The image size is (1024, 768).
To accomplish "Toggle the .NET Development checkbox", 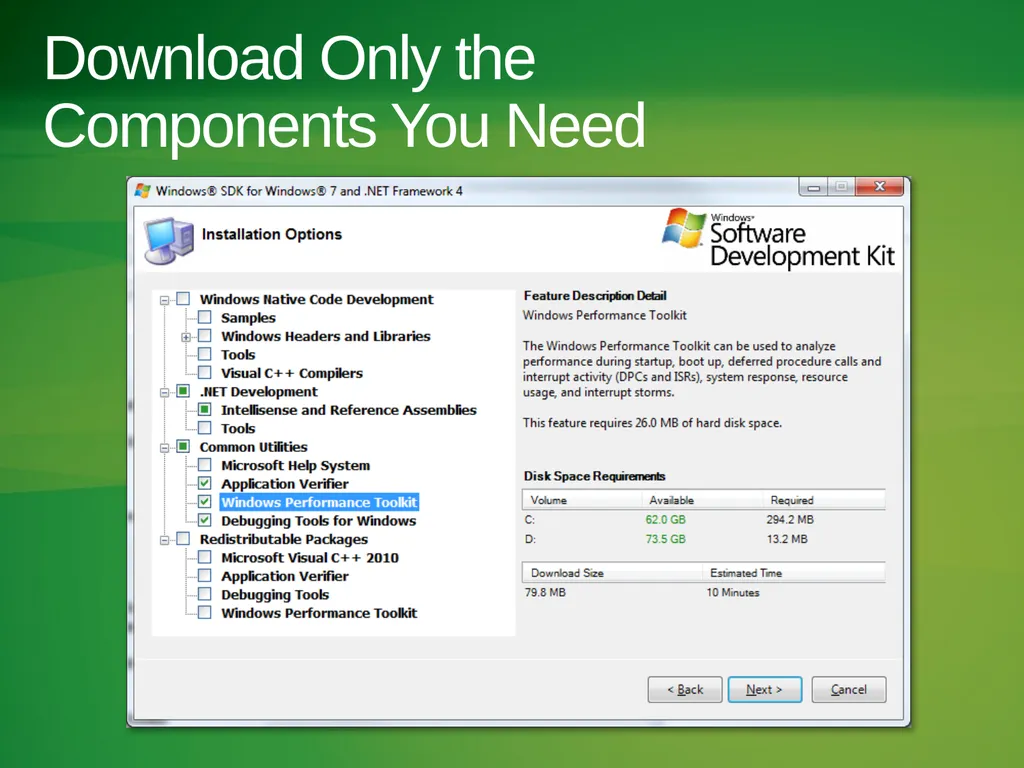I will (184, 391).
